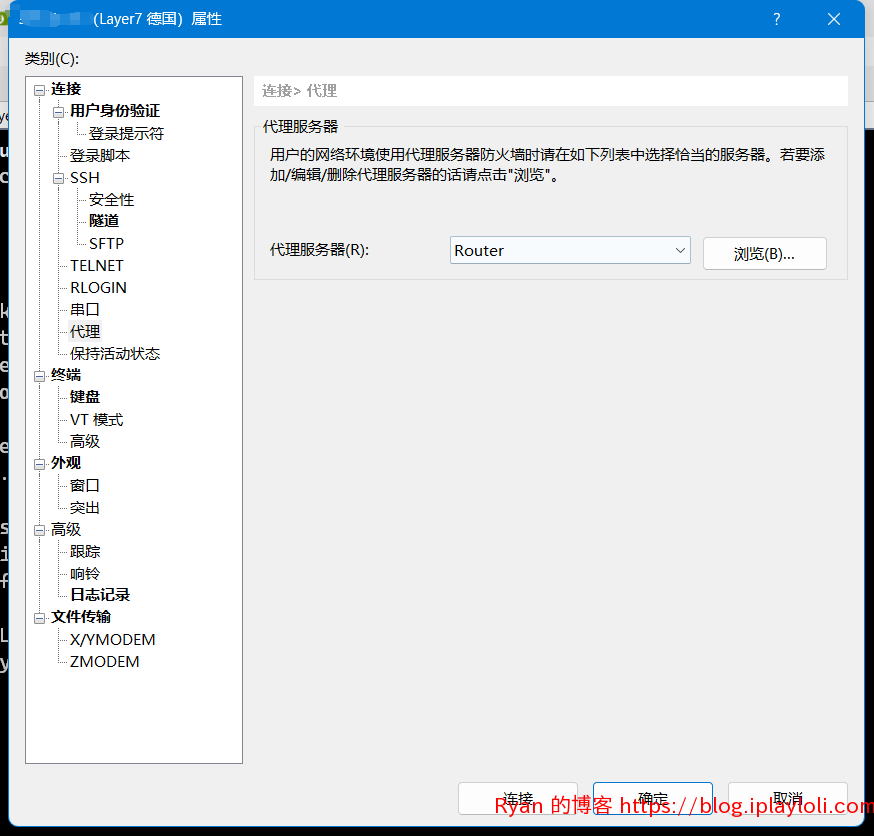Viewport: 874px width, 836px height.
Task: Open the help question mark button
Action: click(x=776, y=20)
